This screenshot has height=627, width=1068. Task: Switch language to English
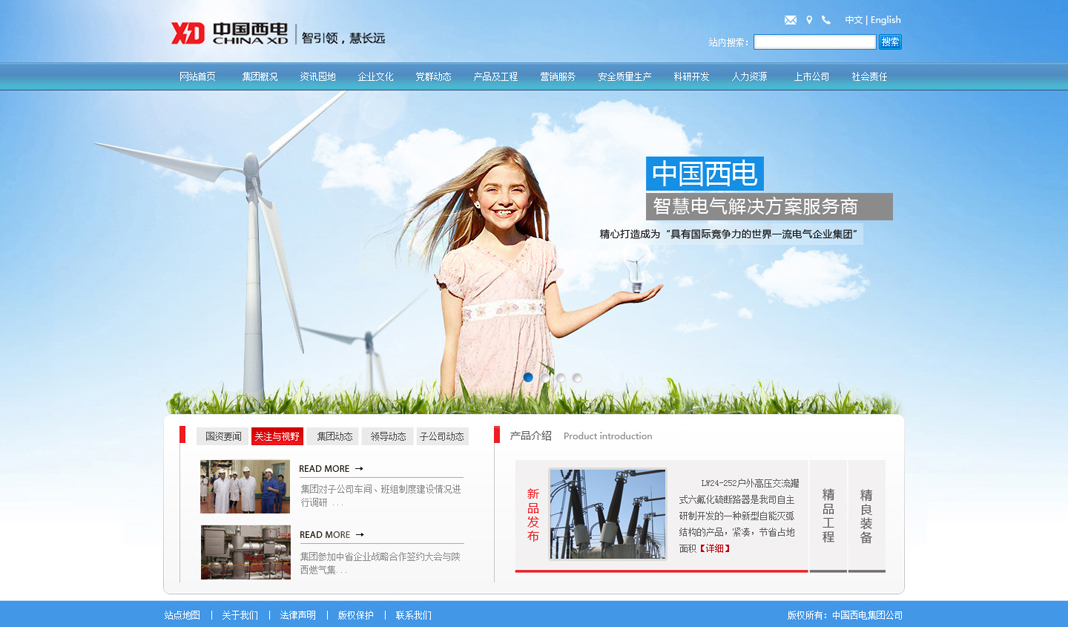click(x=885, y=20)
